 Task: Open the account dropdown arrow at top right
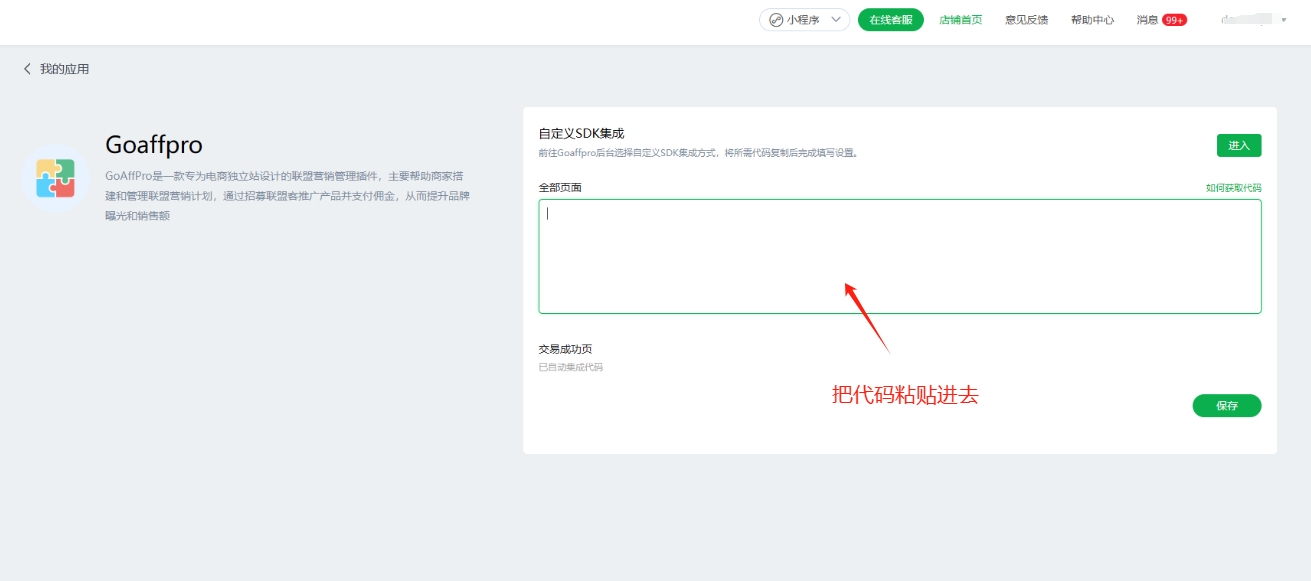[1284, 20]
